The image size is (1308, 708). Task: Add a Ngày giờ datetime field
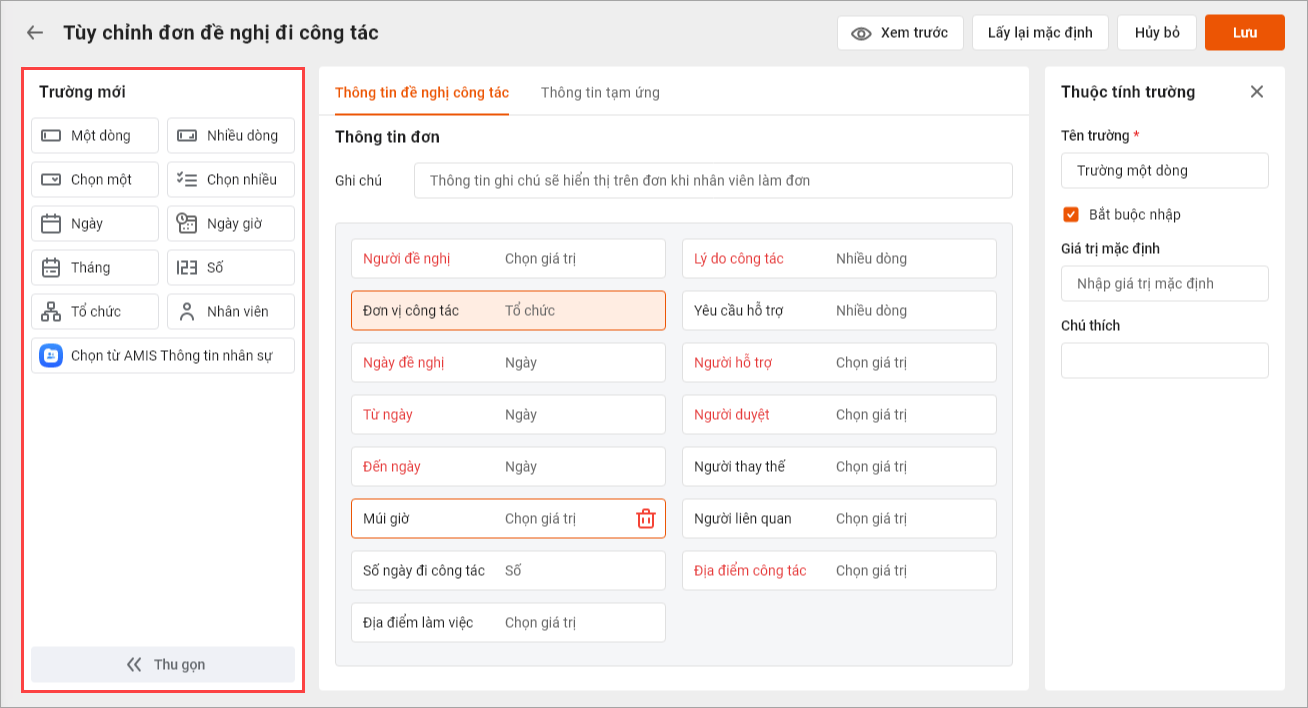click(231, 224)
